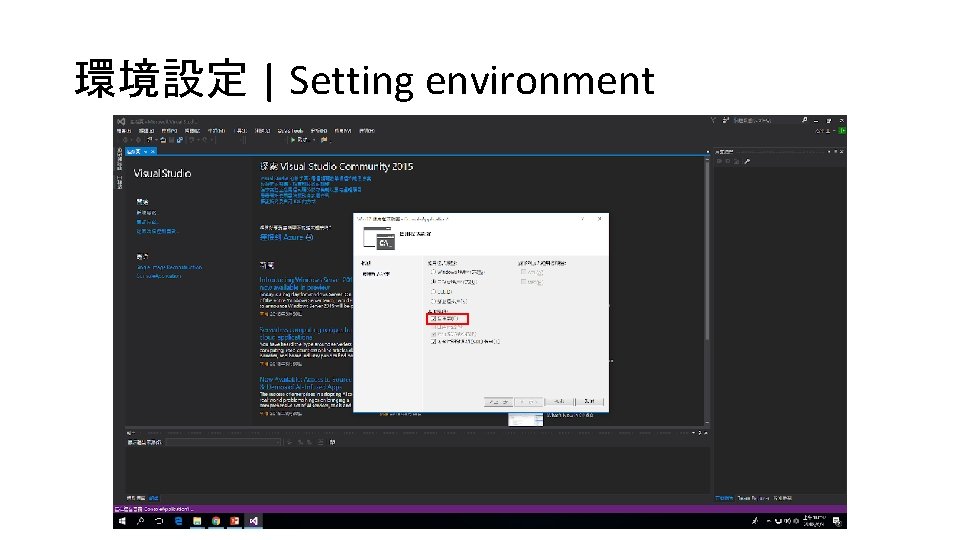Screen dimensions: 960x540
Task: Expand Output panel window options arrow
Action: point(694,433)
